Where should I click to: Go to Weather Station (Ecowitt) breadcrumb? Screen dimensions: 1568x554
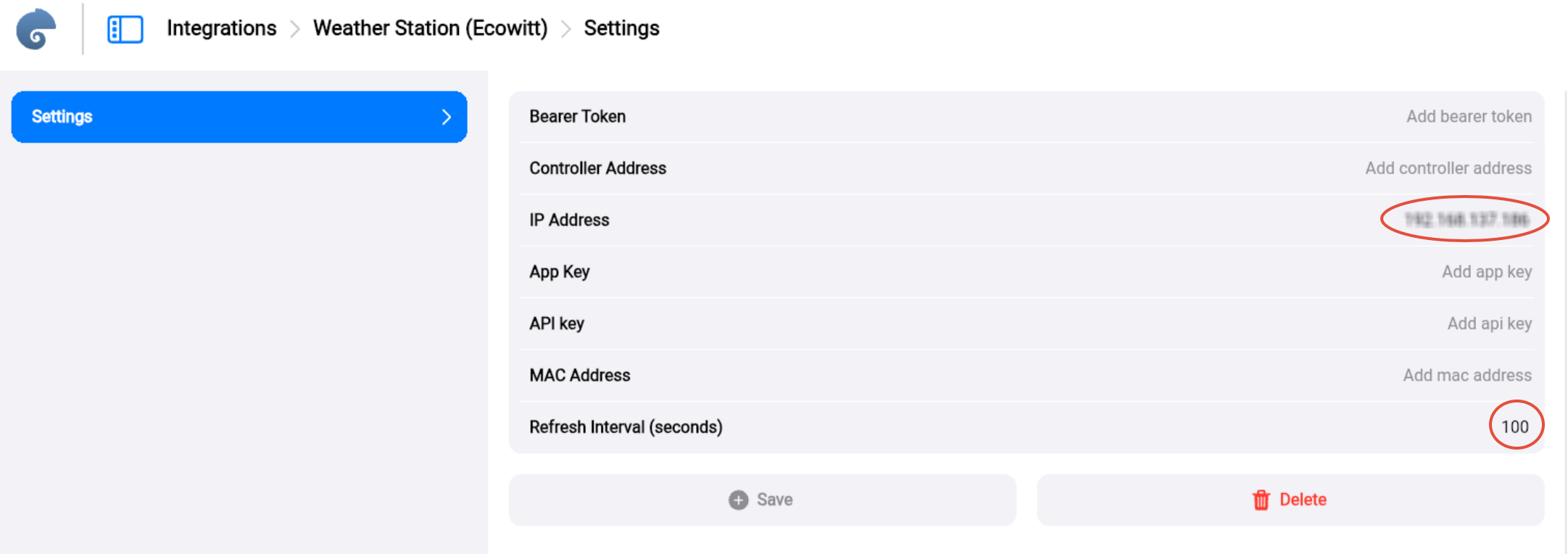point(430,28)
